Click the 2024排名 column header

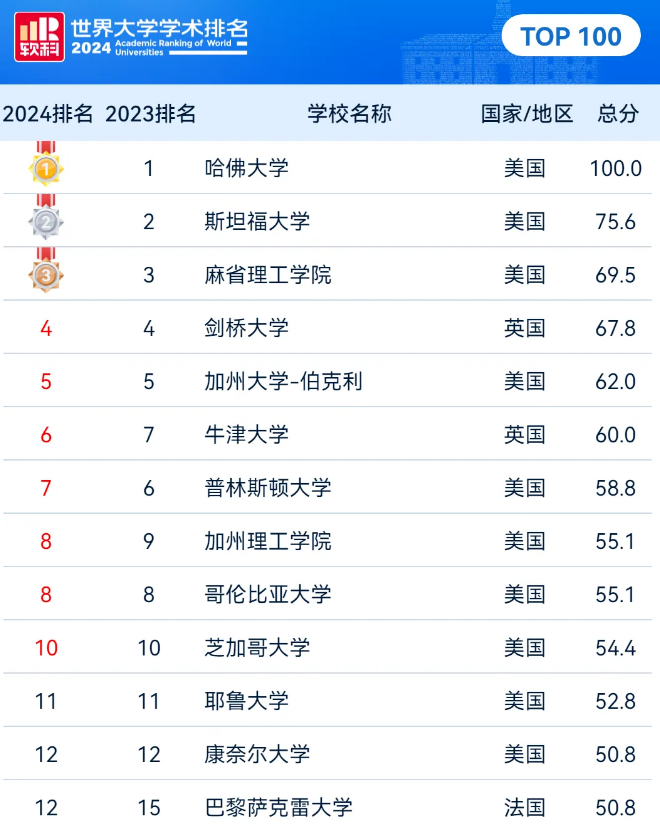[x=48, y=114]
